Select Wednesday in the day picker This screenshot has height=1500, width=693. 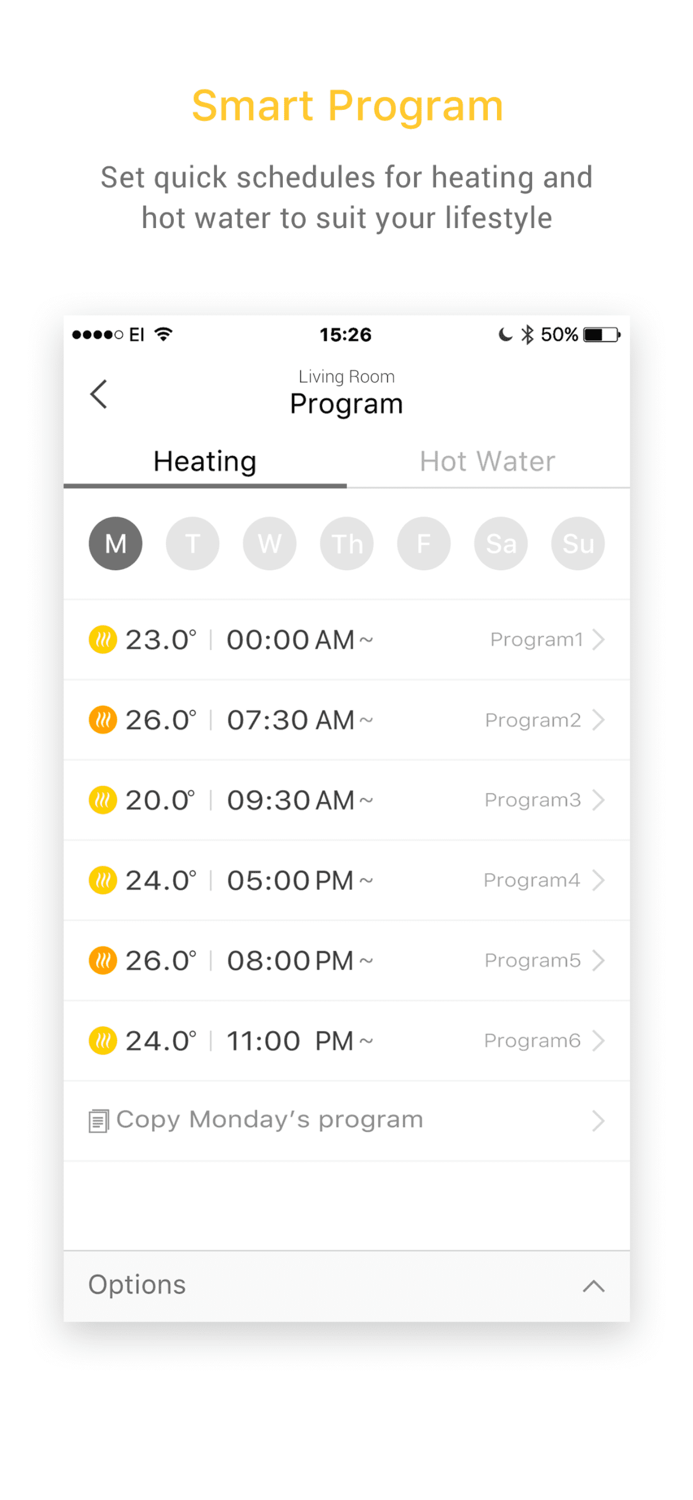269,543
